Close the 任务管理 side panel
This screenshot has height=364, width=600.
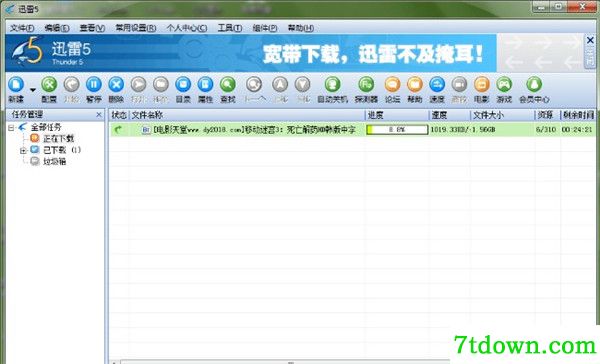99,115
